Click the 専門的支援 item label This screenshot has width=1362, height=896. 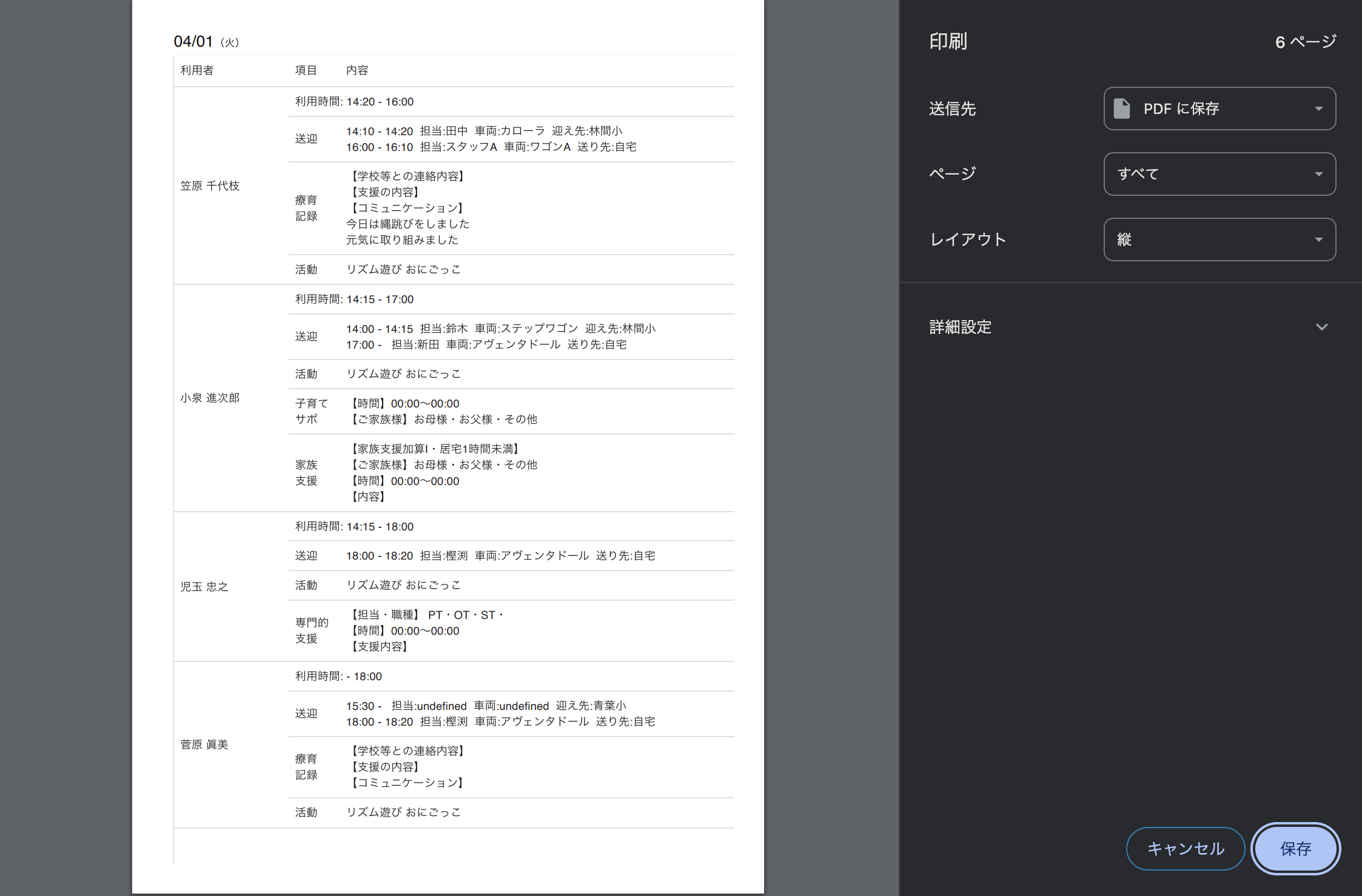pyautogui.click(x=312, y=630)
